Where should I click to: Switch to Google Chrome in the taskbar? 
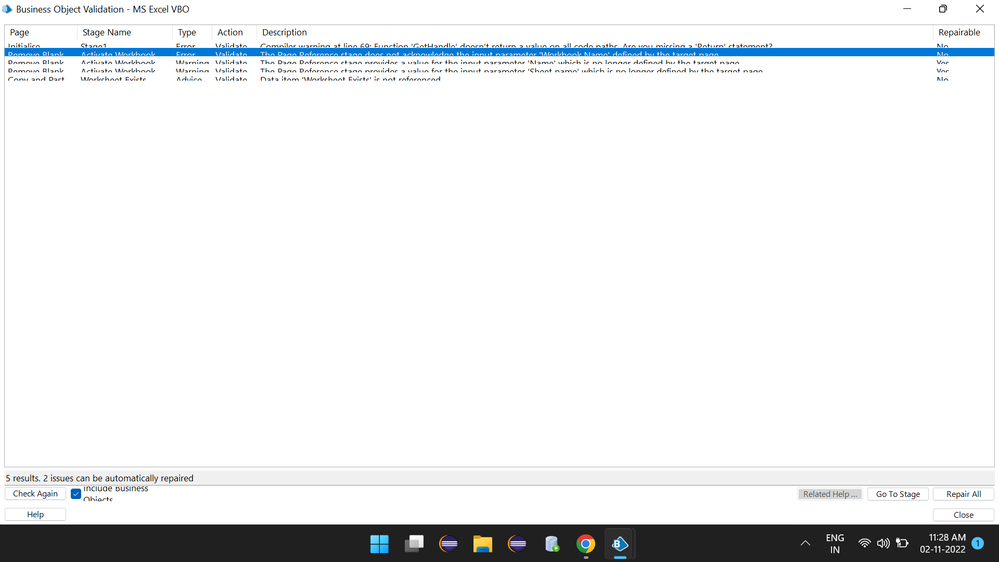(x=586, y=544)
